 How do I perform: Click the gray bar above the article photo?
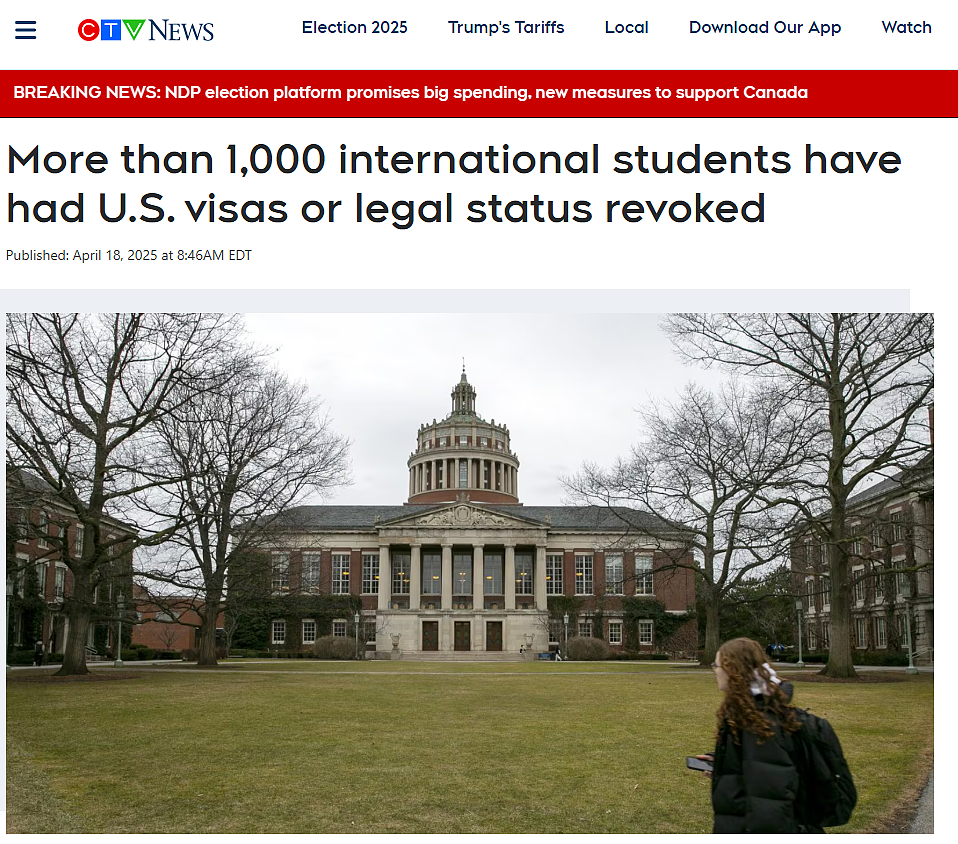(x=455, y=301)
